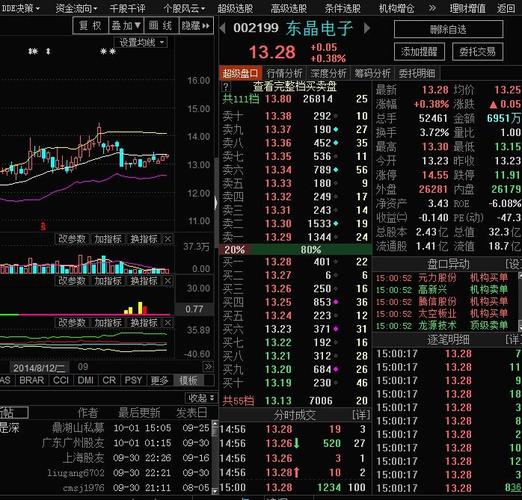Click the divider collapse arrow beside the chart
Screen dimensions: 522x500
point(216,202)
